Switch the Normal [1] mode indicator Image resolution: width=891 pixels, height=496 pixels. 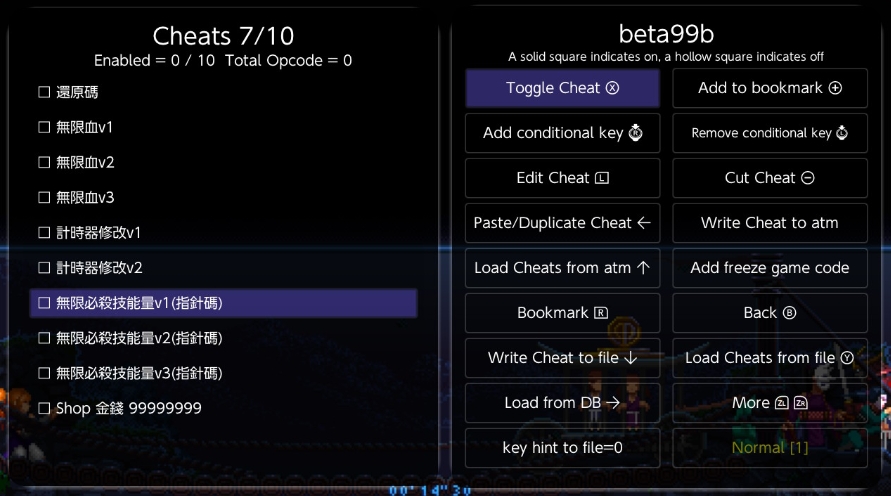[x=769, y=448]
